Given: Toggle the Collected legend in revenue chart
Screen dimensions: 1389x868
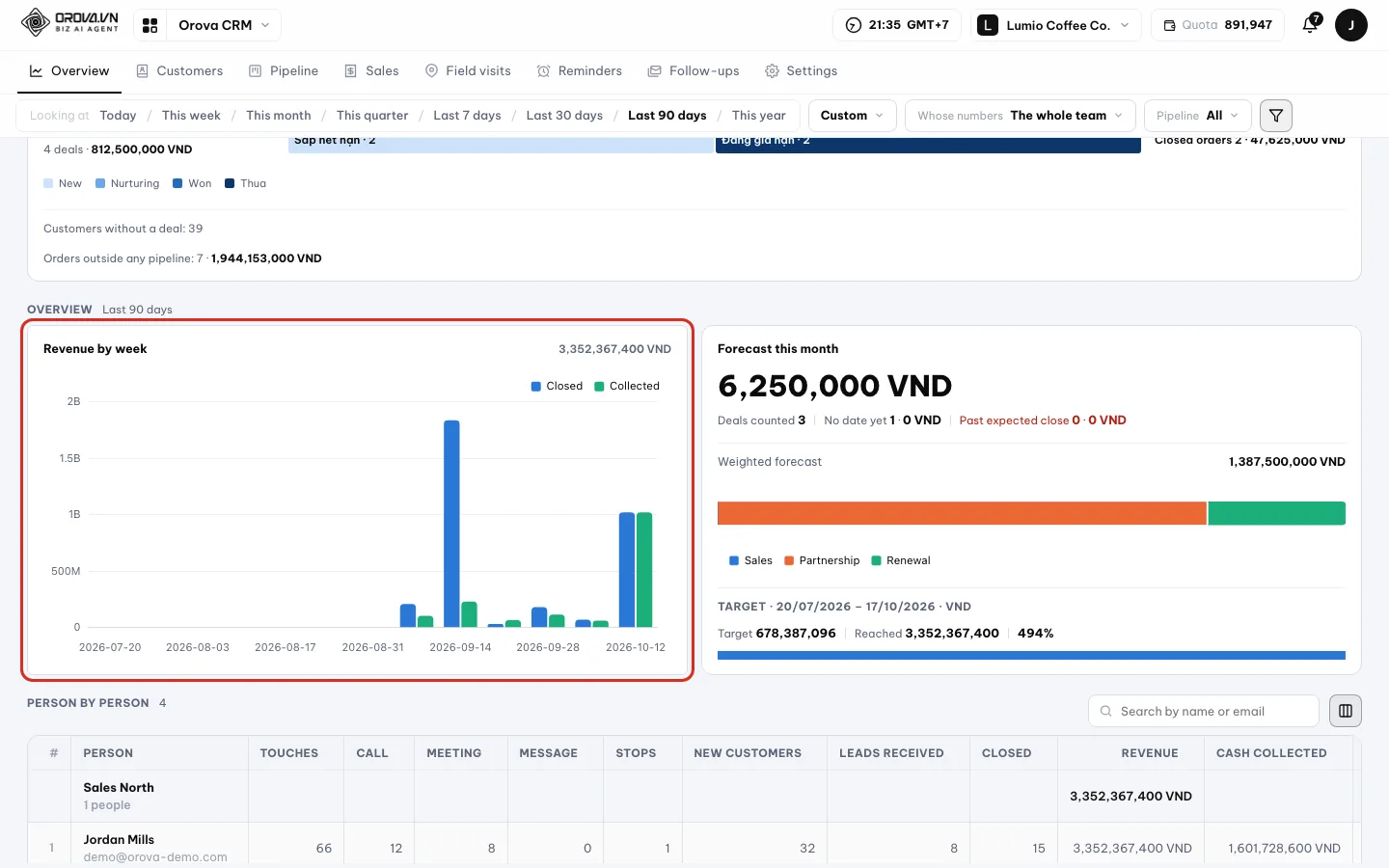Looking at the screenshot, I should coord(627,386).
